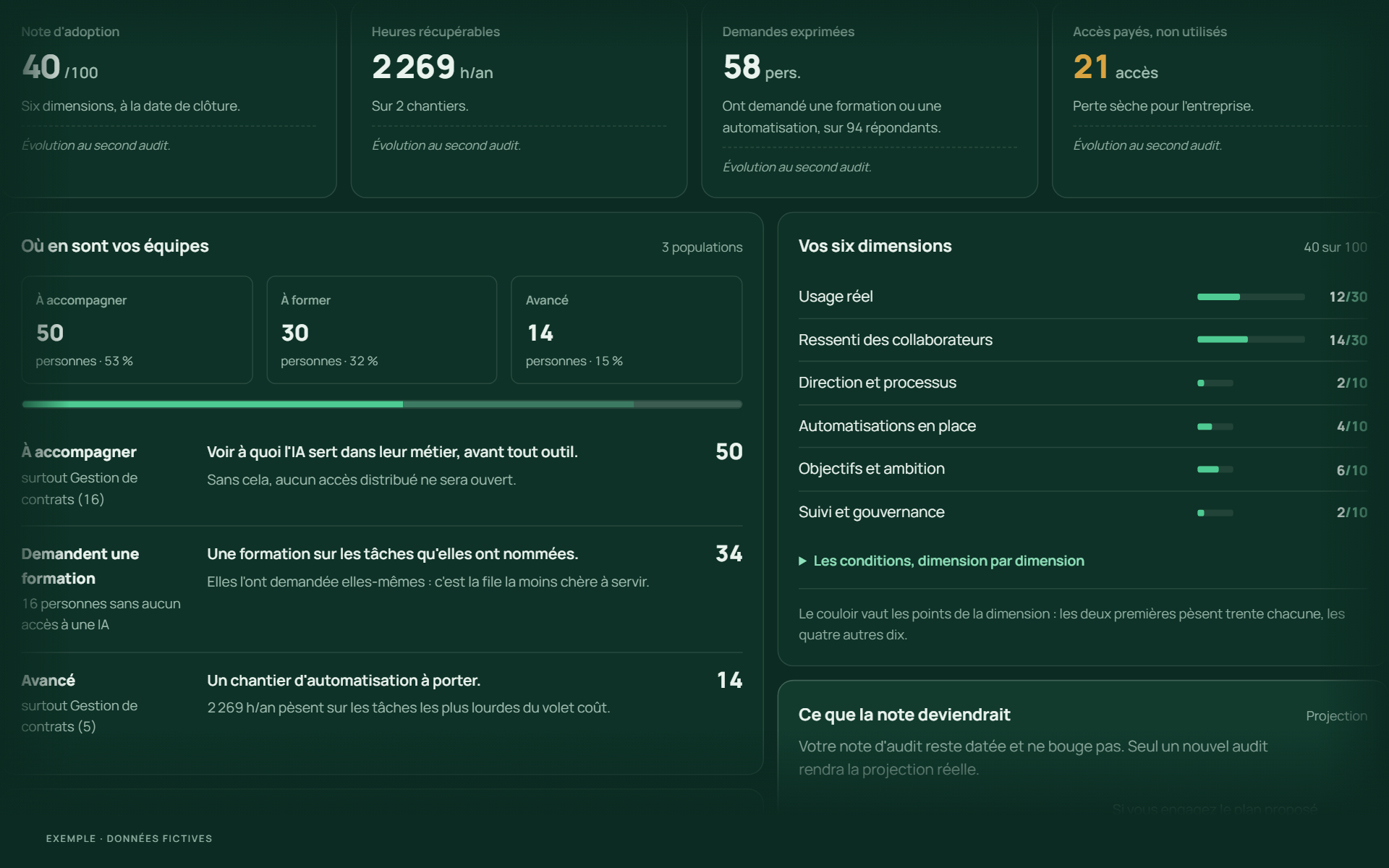Select the "Avancé" population card showing 15 %

(x=626, y=330)
